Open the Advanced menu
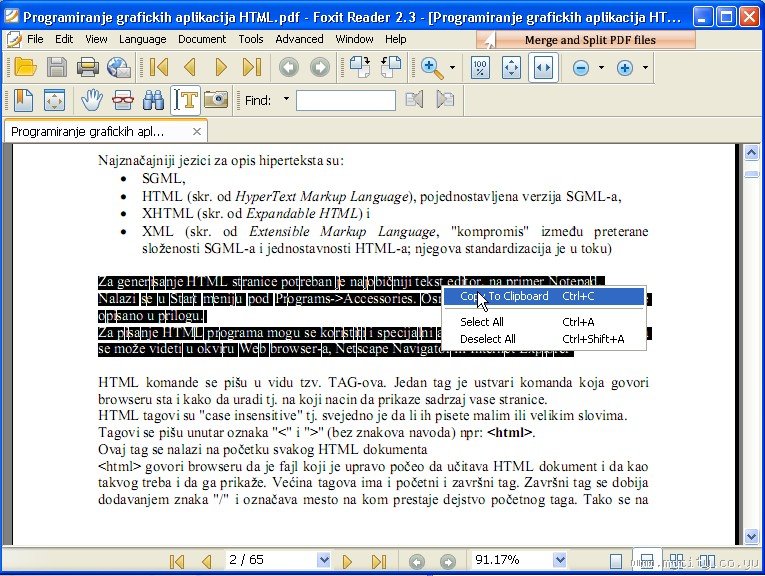 [299, 39]
